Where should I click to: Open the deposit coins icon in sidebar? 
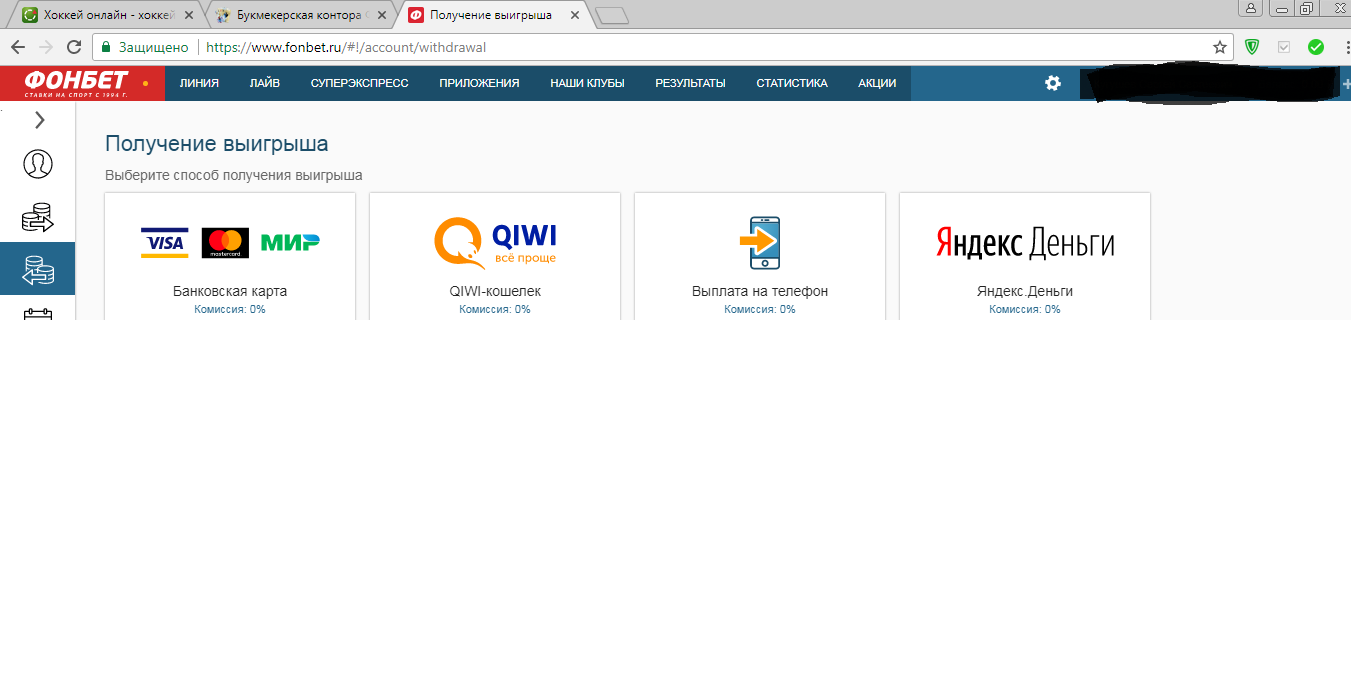38,216
